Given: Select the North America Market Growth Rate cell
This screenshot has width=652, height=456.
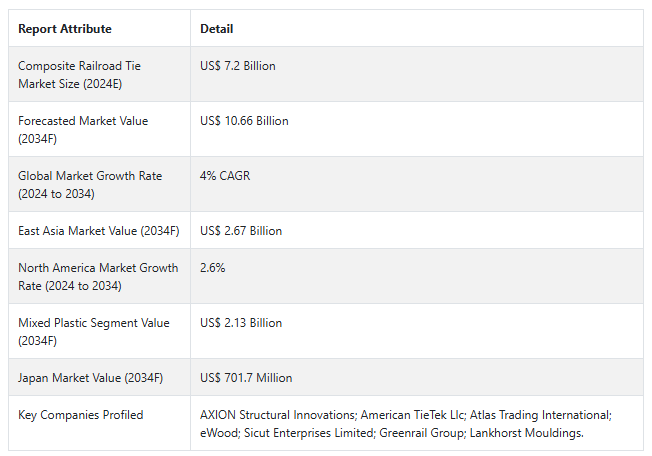Looking at the screenshot, I should [x=98, y=276].
